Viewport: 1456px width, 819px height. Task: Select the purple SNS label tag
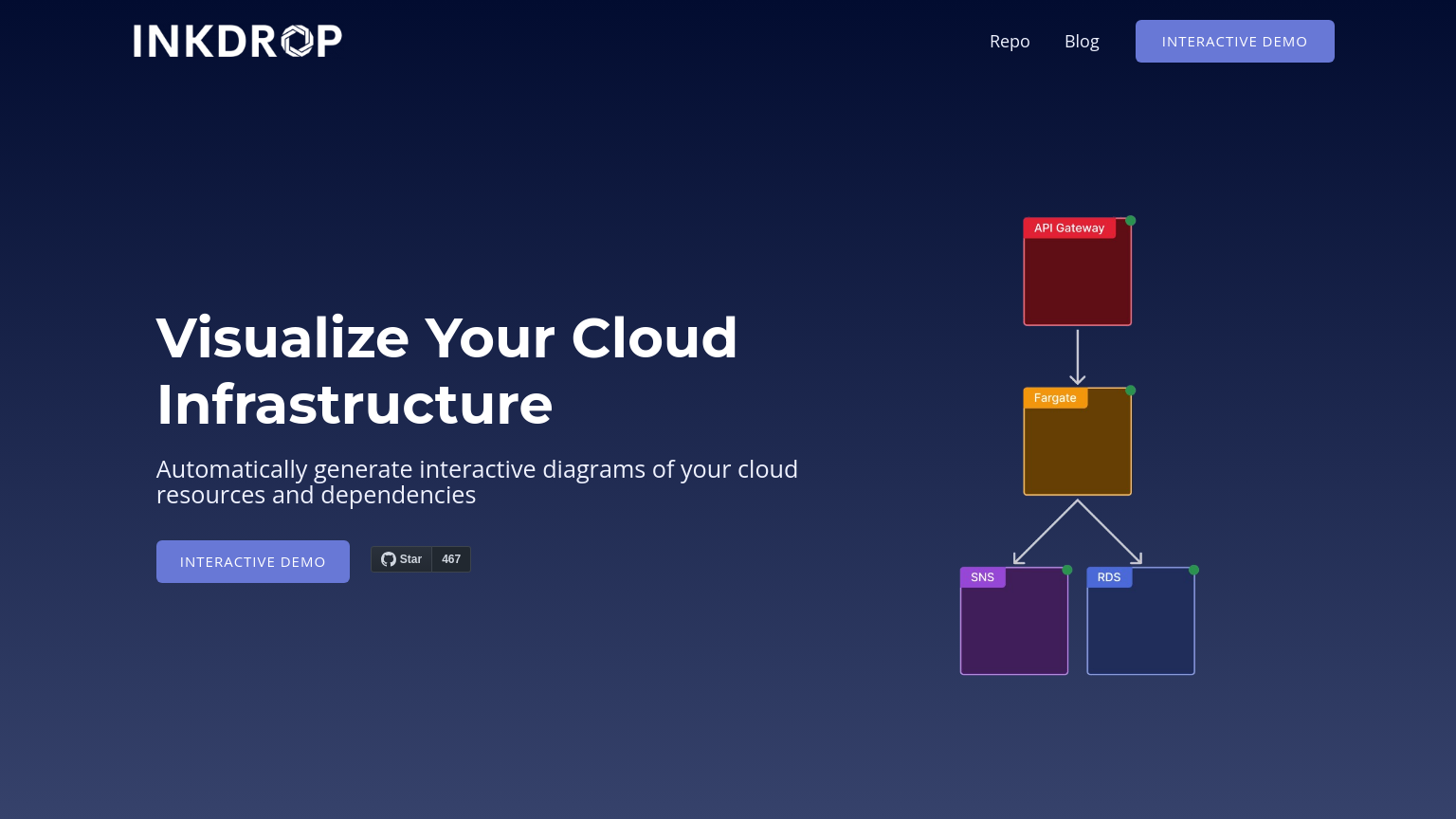(982, 577)
